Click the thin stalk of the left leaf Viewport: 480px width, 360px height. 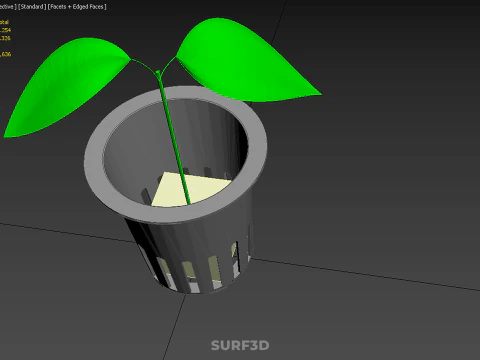(x=144, y=64)
